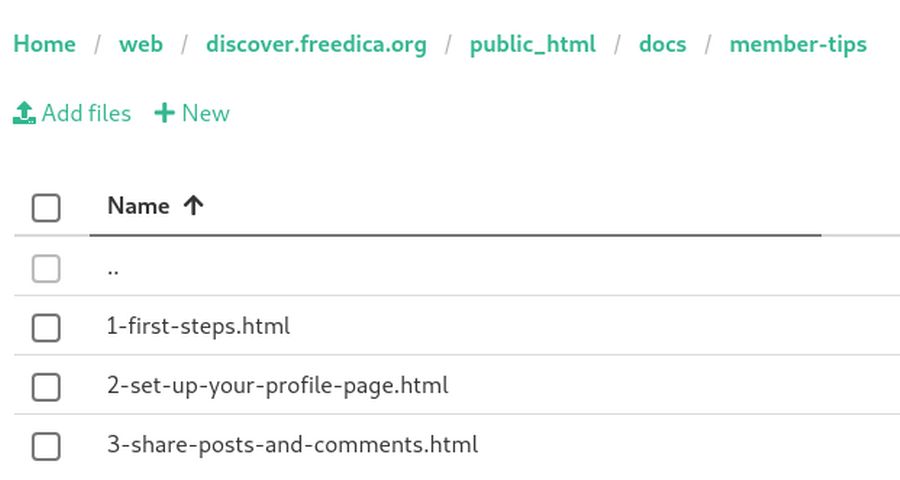This screenshot has height=480, width=900.
Task: Click the Add files text label
Action: [x=87, y=114]
